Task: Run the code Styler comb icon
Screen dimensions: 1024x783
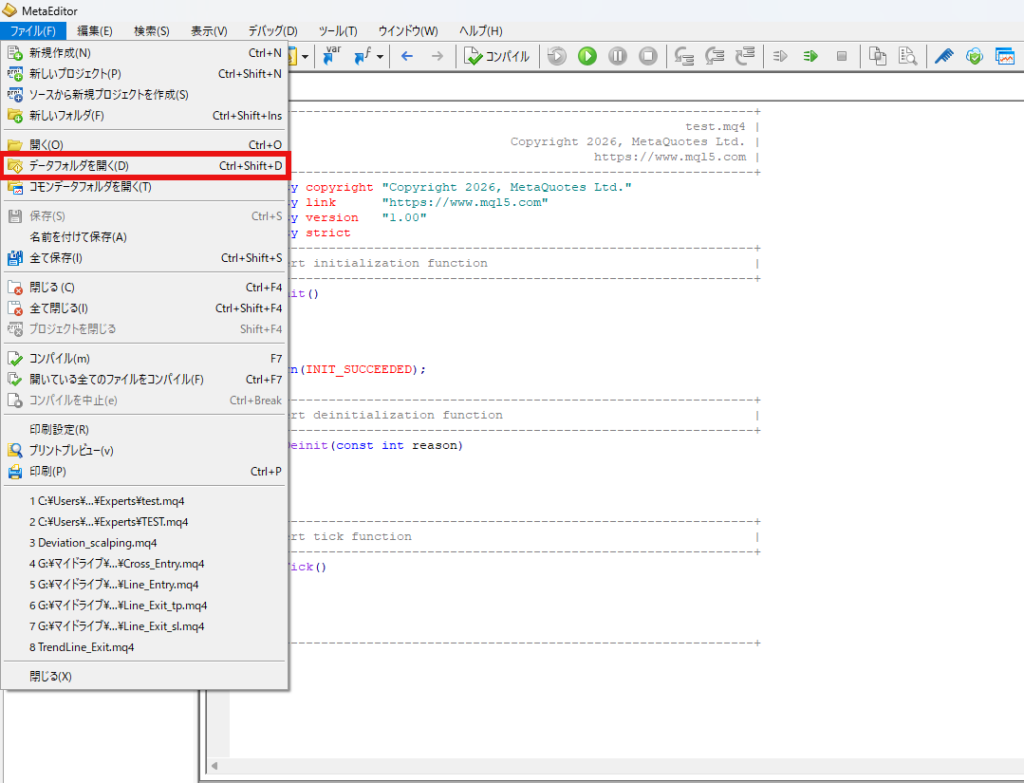Action: coord(944,56)
